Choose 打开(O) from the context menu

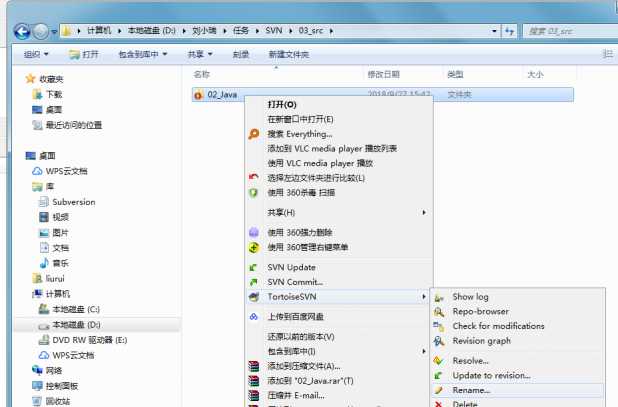(282, 104)
